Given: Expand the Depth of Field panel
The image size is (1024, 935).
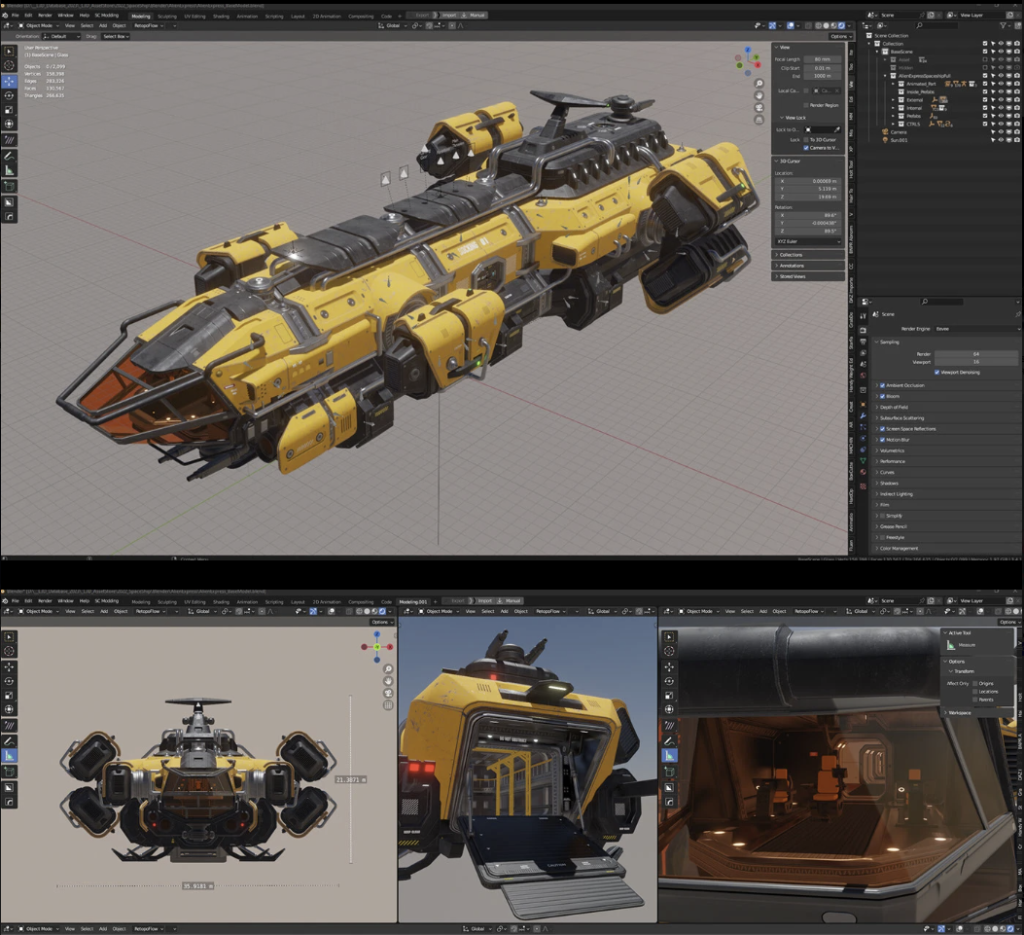Looking at the screenshot, I should click(948, 407).
